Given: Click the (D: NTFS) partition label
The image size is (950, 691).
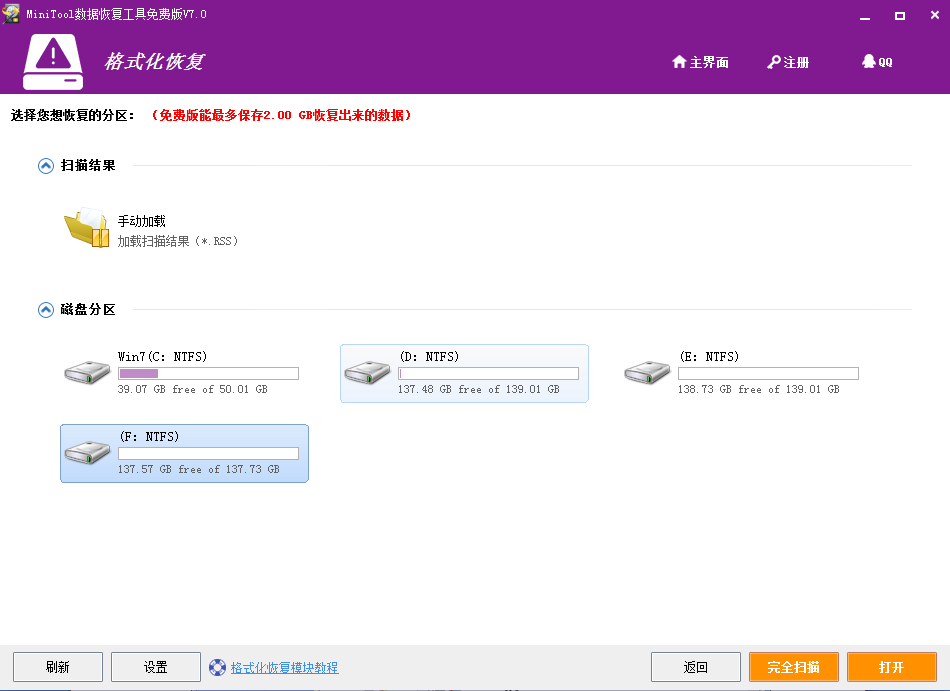Looking at the screenshot, I should (429, 356).
